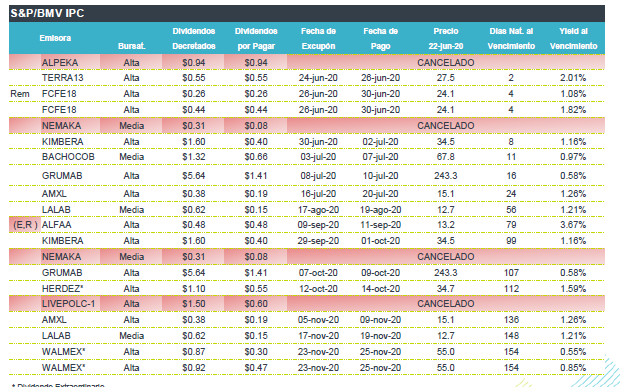Click the $0.92 WALMEX decreed dividend

[194, 368]
